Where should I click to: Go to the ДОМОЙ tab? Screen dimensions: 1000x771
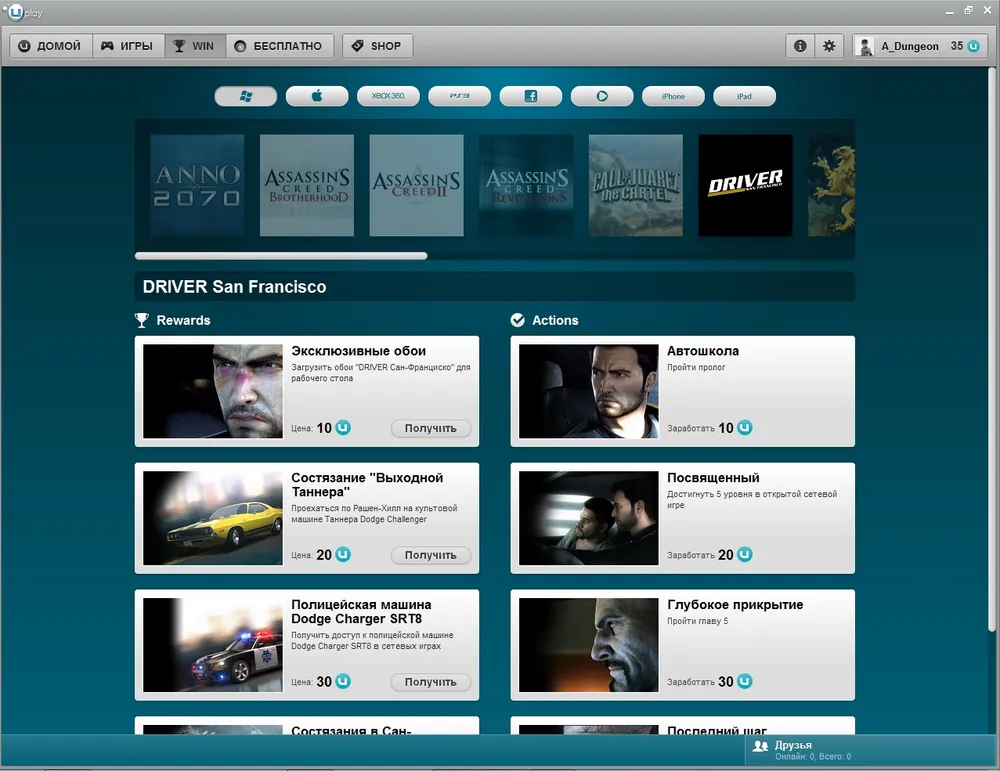(50, 46)
